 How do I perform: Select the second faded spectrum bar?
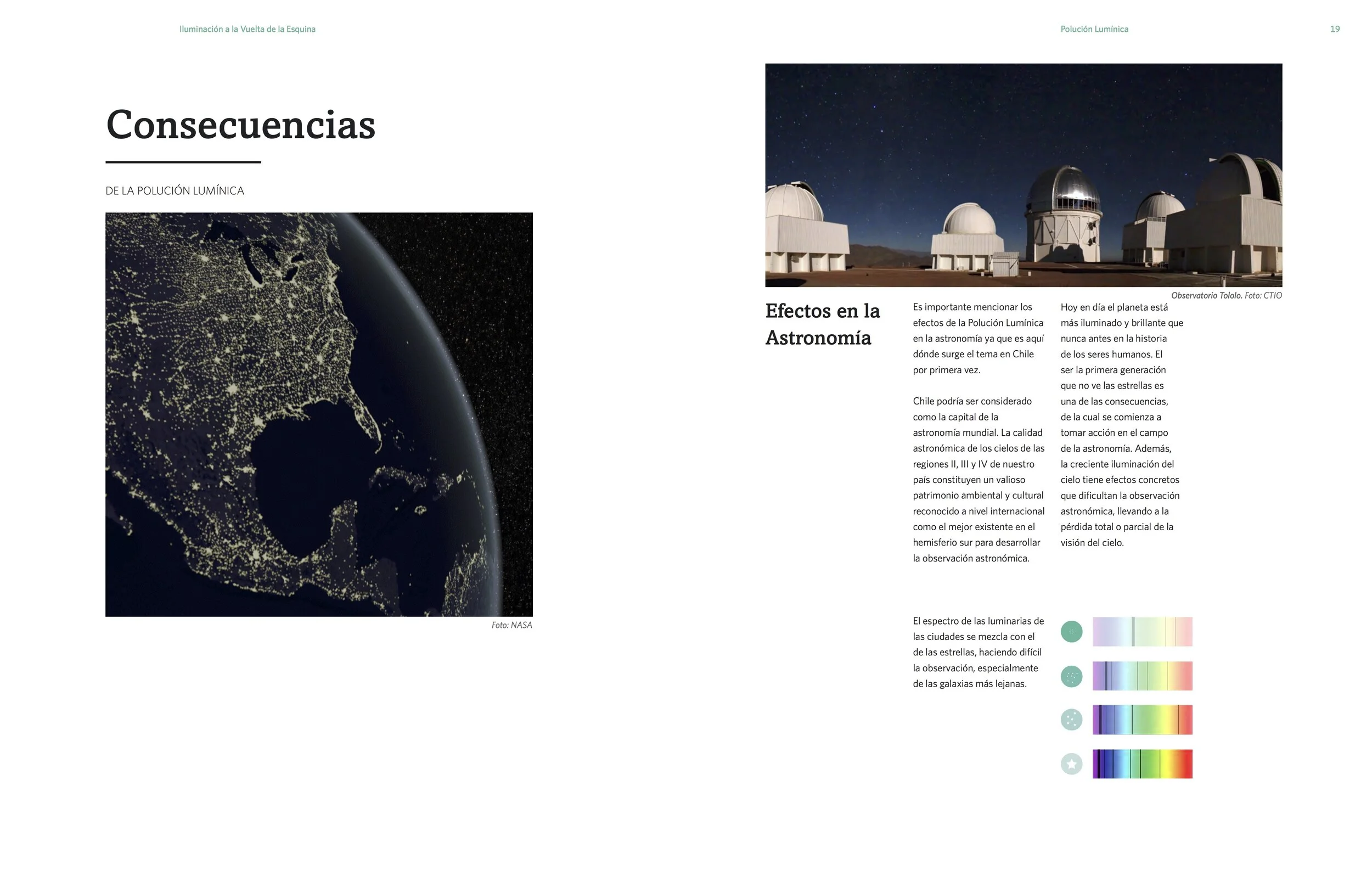(x=1143, y=676)
